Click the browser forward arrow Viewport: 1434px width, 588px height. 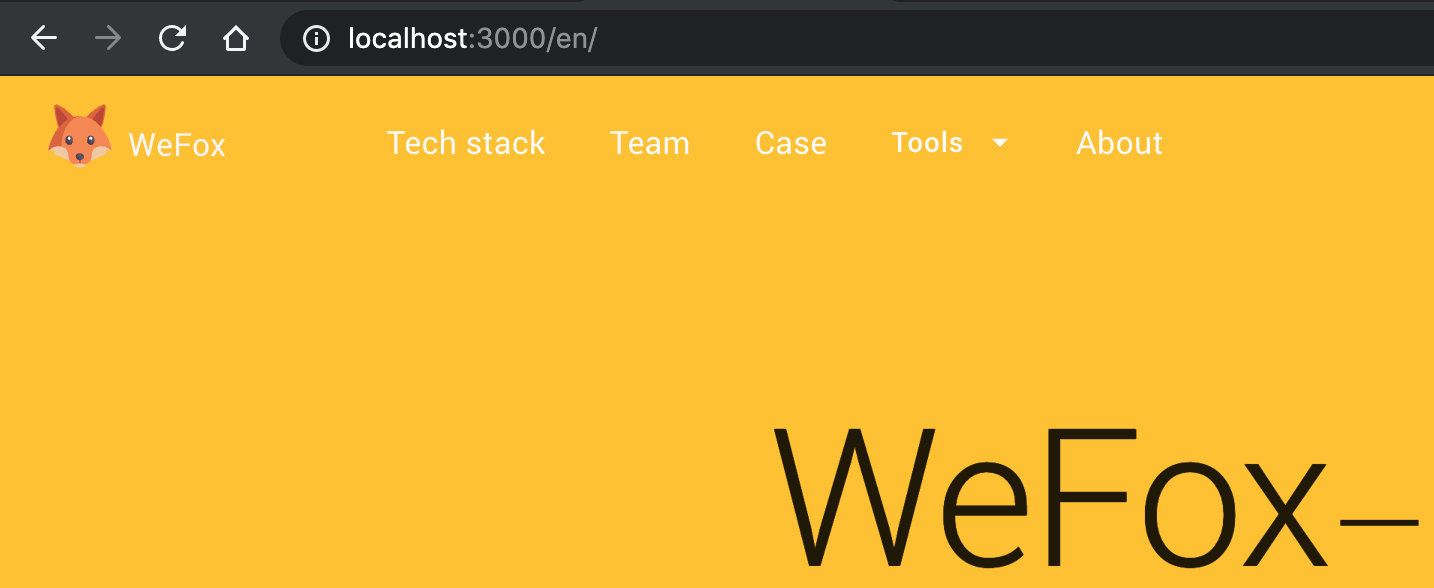click(108, 39)
